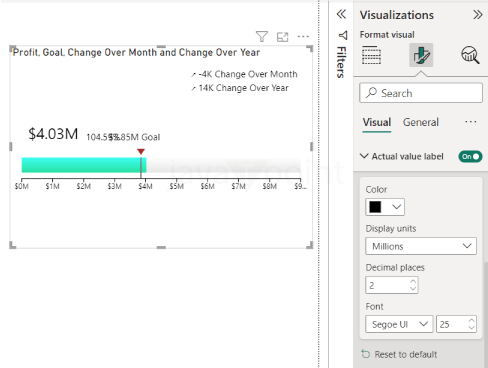
Task: Open More options ellipsis on the visual
Action: 303,36
